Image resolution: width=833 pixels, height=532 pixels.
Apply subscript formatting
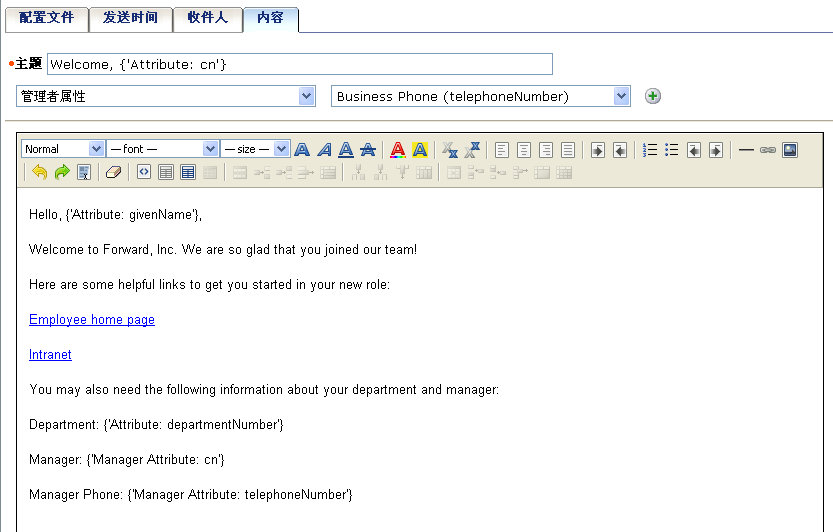click(x=450, y=150)
